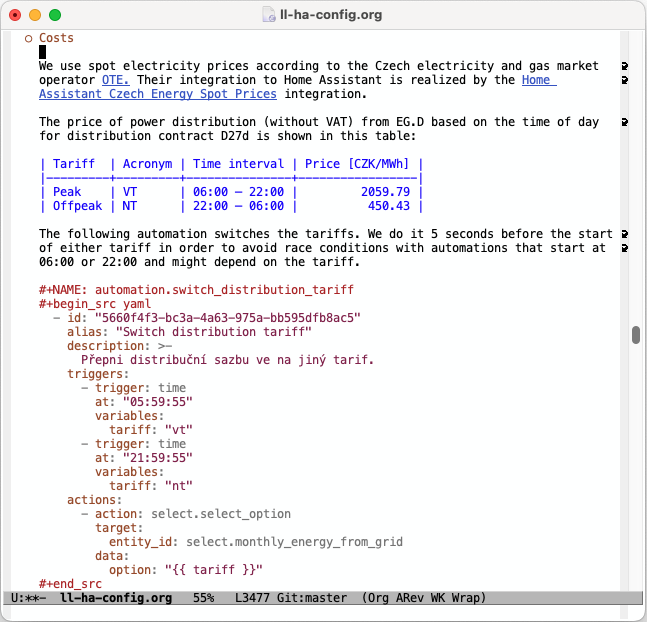Click the NT acronym cell
Screen dimensions: 647x622
pos(130,206)
